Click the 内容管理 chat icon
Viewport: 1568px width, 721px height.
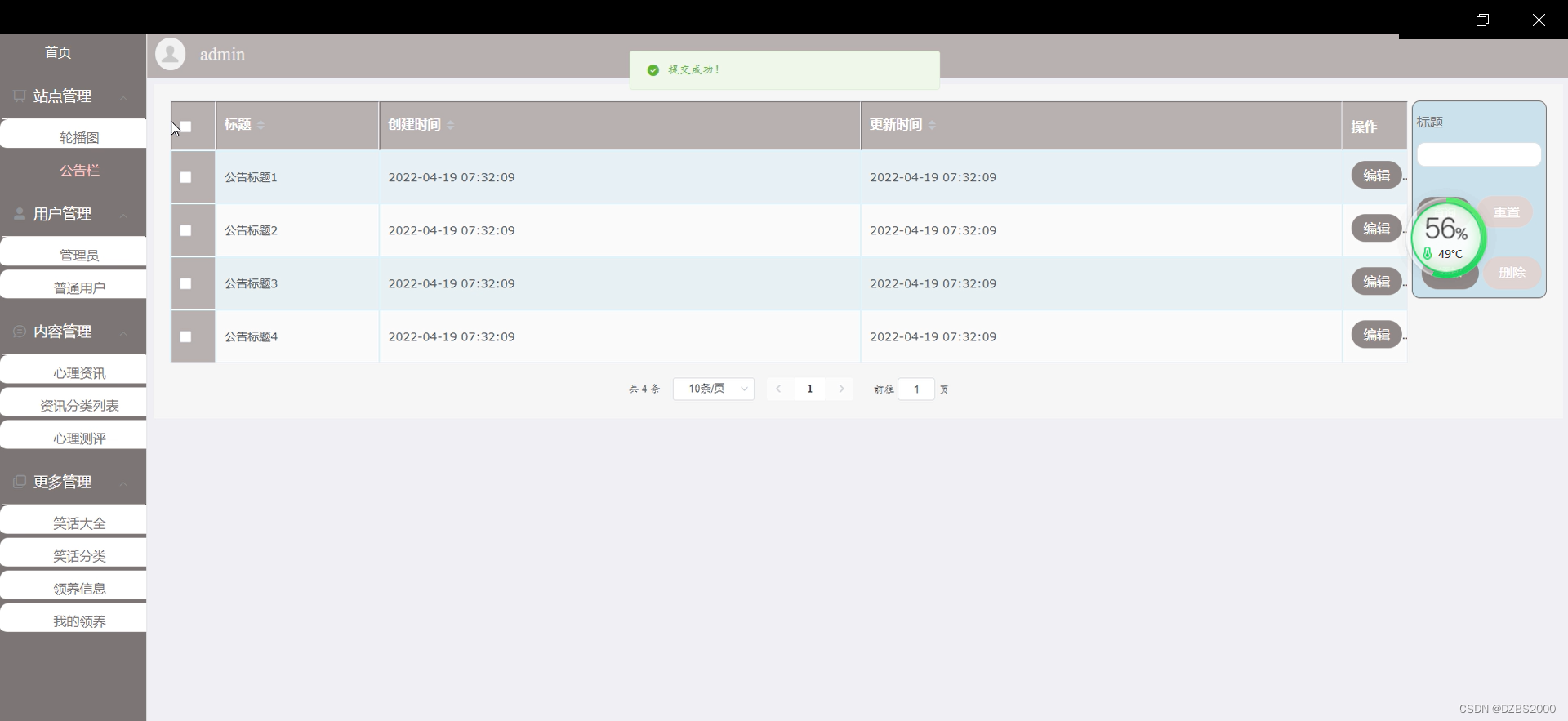click(x=20, y=331)
